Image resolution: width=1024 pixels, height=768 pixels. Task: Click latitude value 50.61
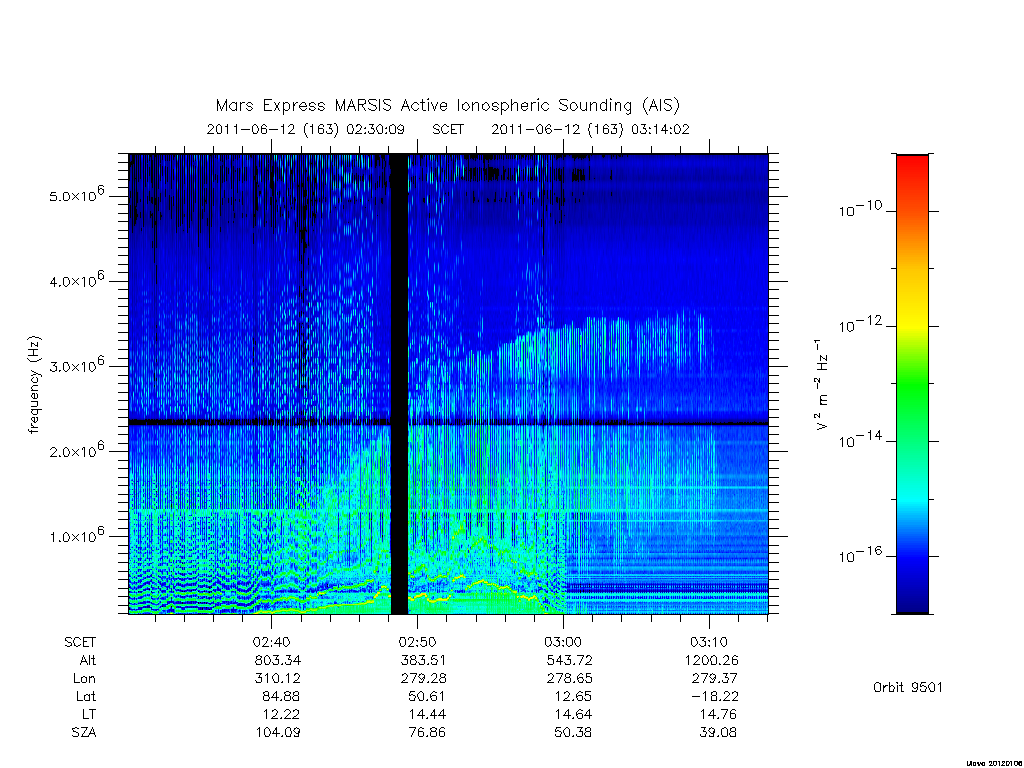click(x=427, y=697)
